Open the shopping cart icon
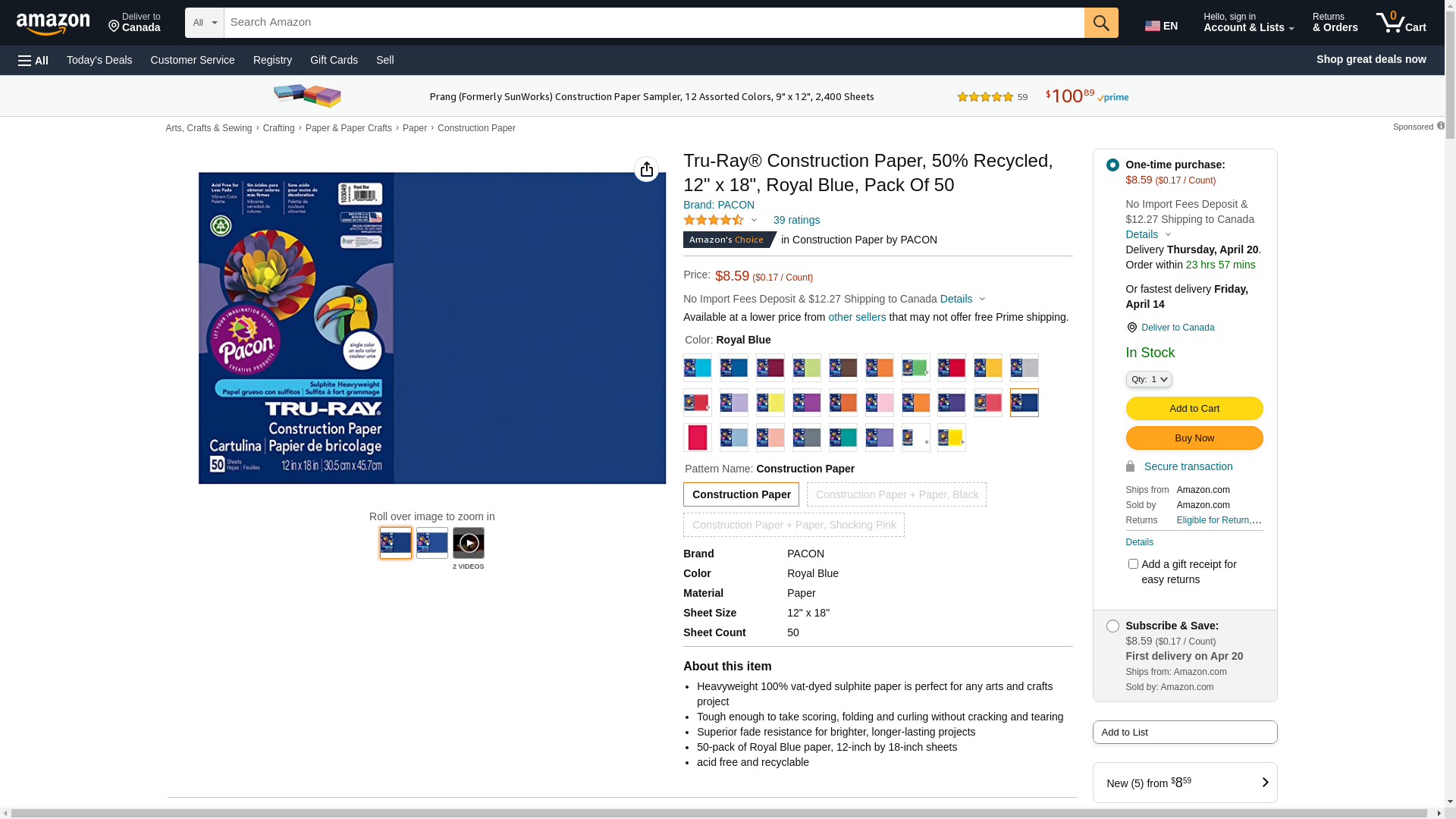Viewport: 1456px width, 819px height. pos(1401,23)
